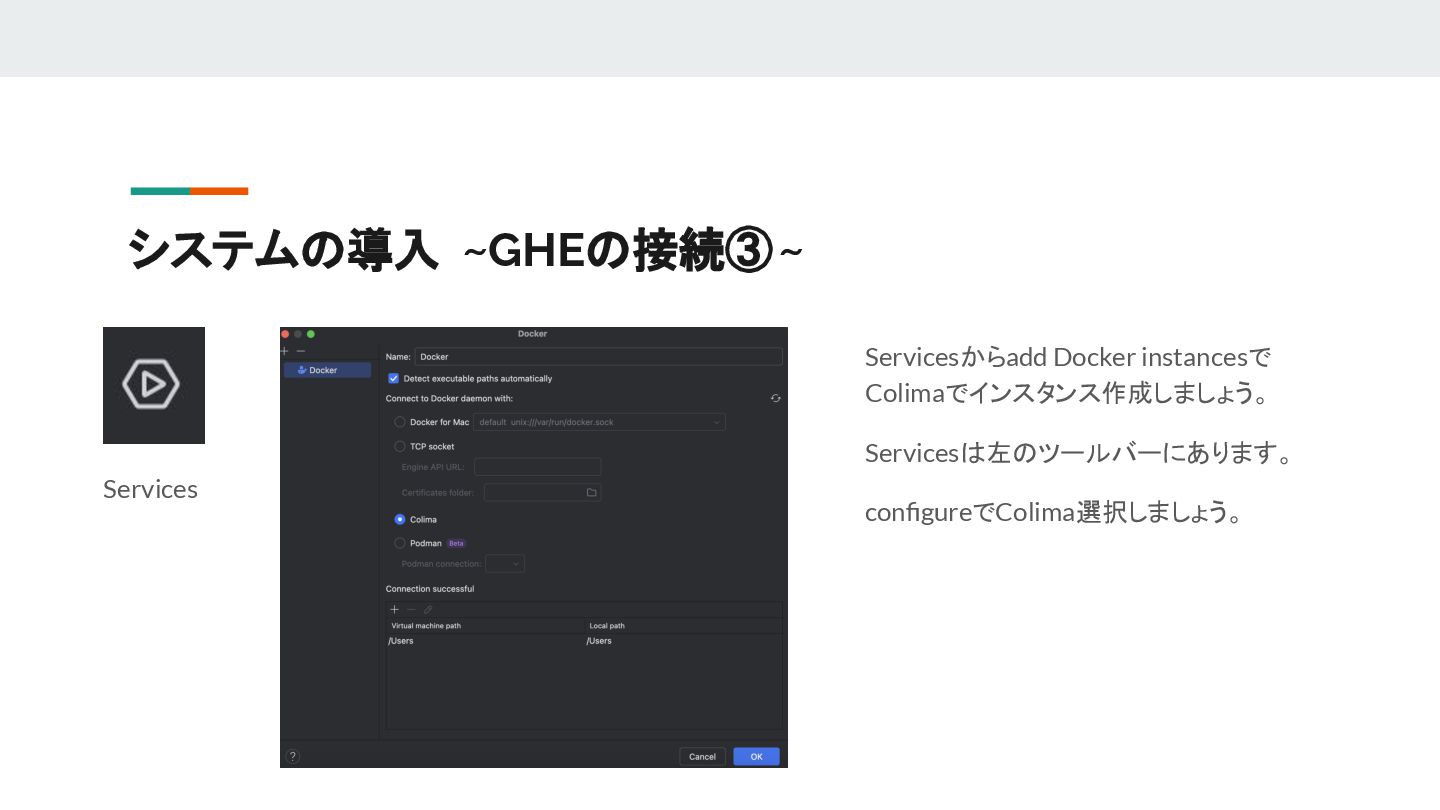Click the Engine API URL field
Screen dimensions: 1440x810
pyautogui.click(x=537, y=467)
